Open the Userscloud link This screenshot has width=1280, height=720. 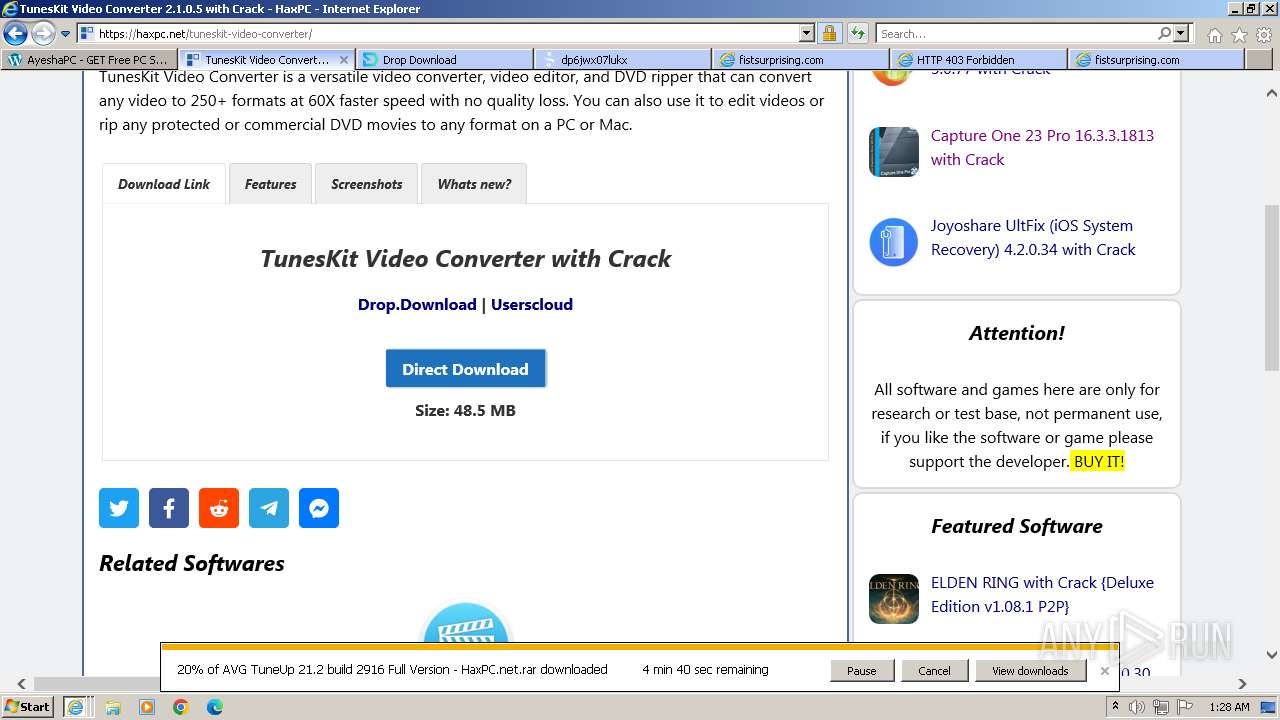coord(532,304)
